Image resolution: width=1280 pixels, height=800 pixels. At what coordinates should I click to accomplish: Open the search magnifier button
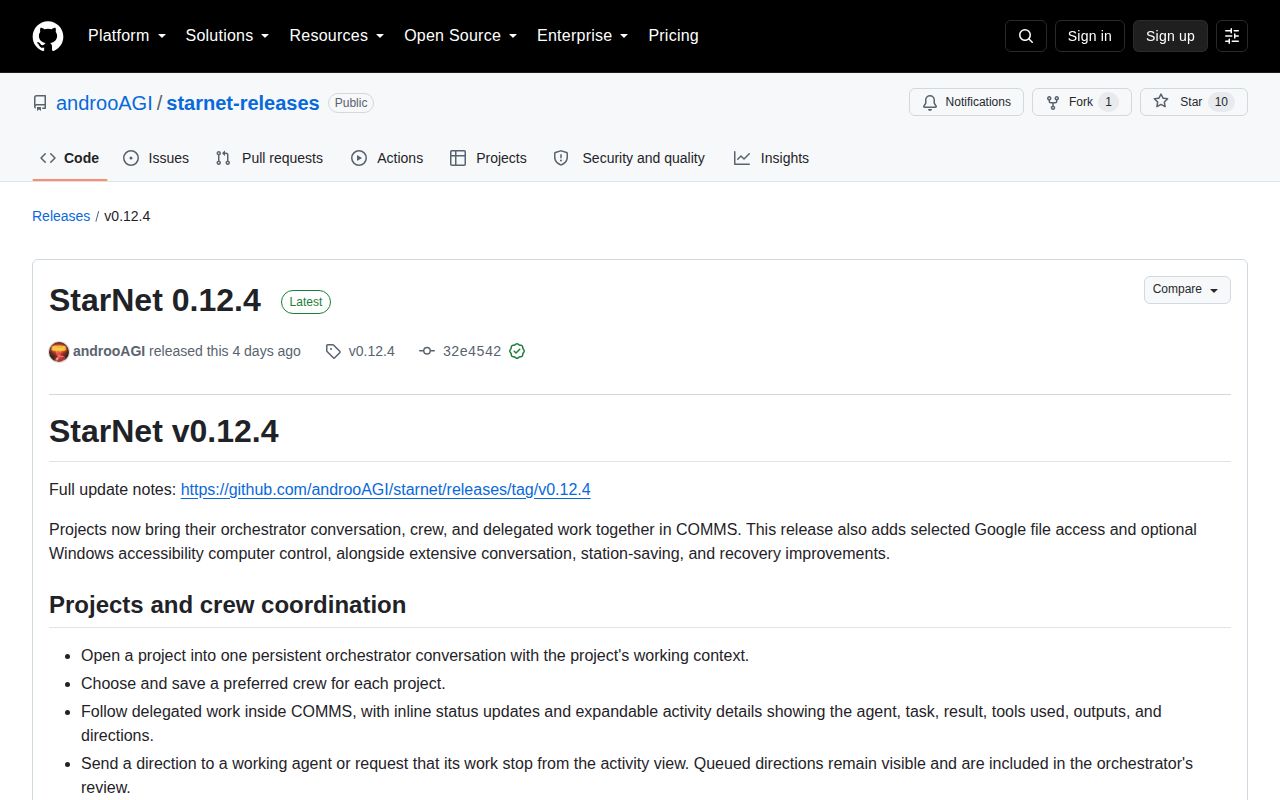(1026, 36)
